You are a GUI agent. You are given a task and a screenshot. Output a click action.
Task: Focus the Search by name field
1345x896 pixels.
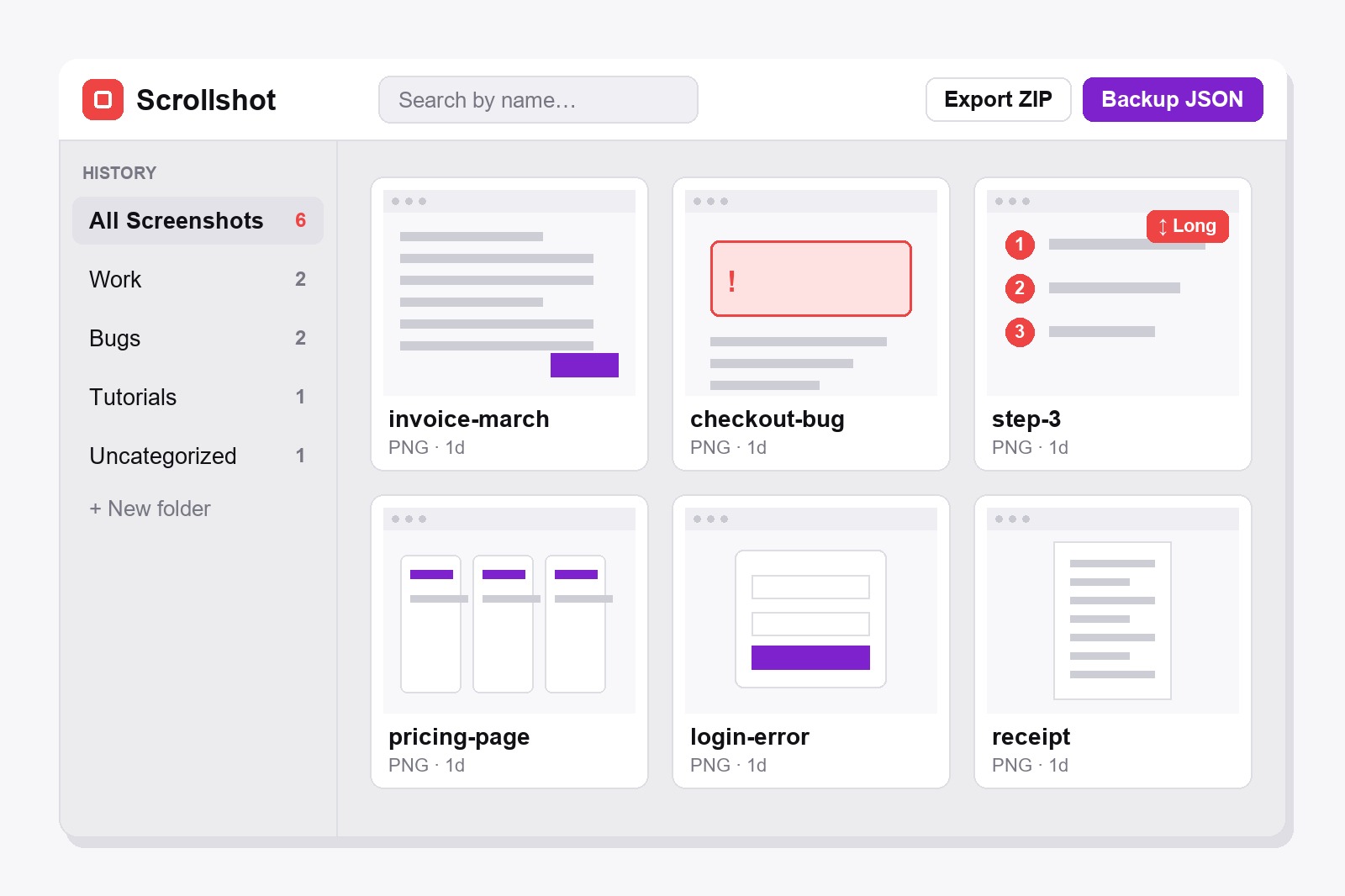point(538,100)
